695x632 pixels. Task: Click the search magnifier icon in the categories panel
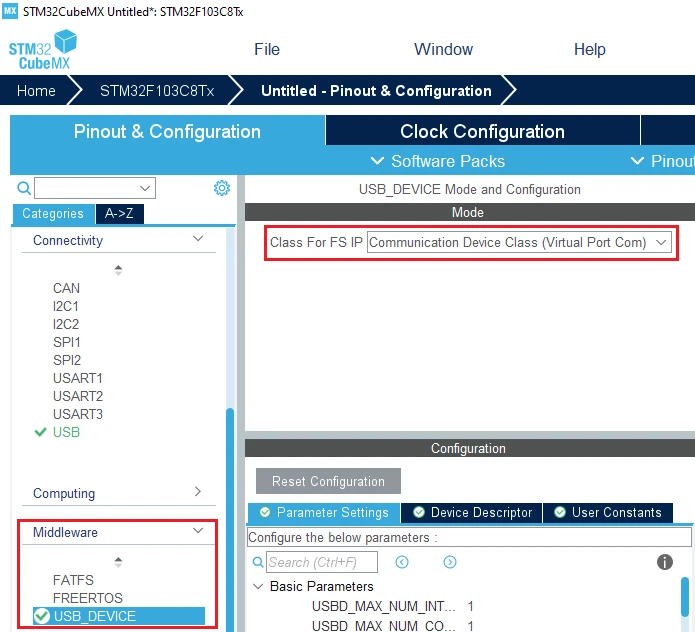[24, 188]
